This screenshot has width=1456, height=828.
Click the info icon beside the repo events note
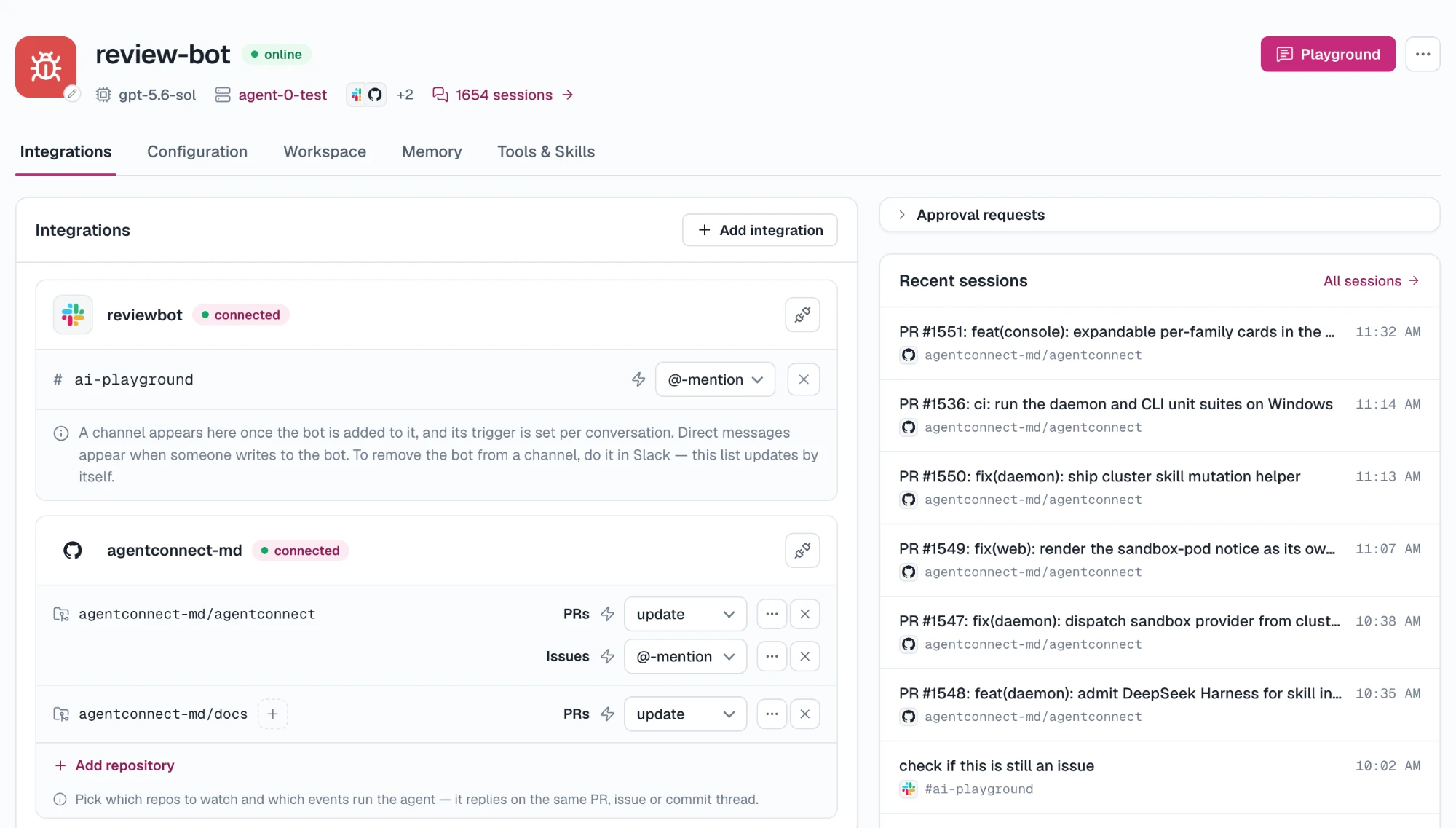point(60,799)
